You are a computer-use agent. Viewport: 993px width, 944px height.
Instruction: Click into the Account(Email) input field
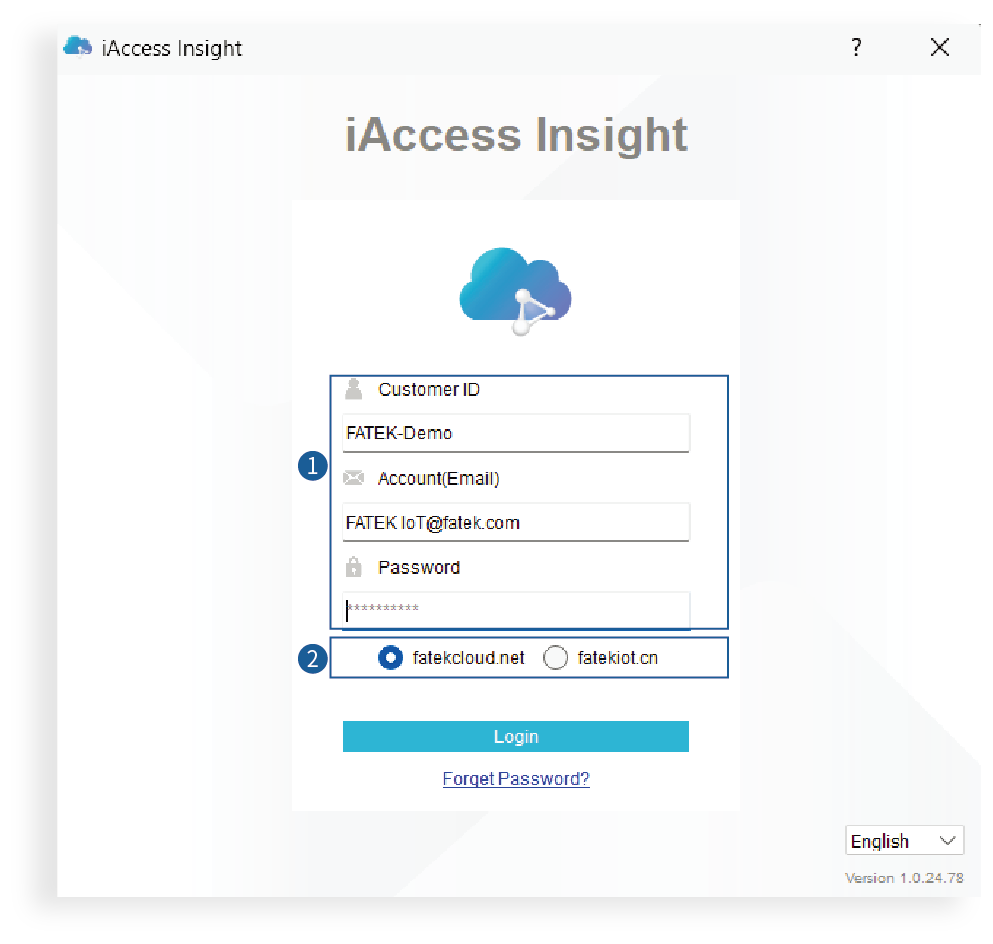tap(515, 523)
